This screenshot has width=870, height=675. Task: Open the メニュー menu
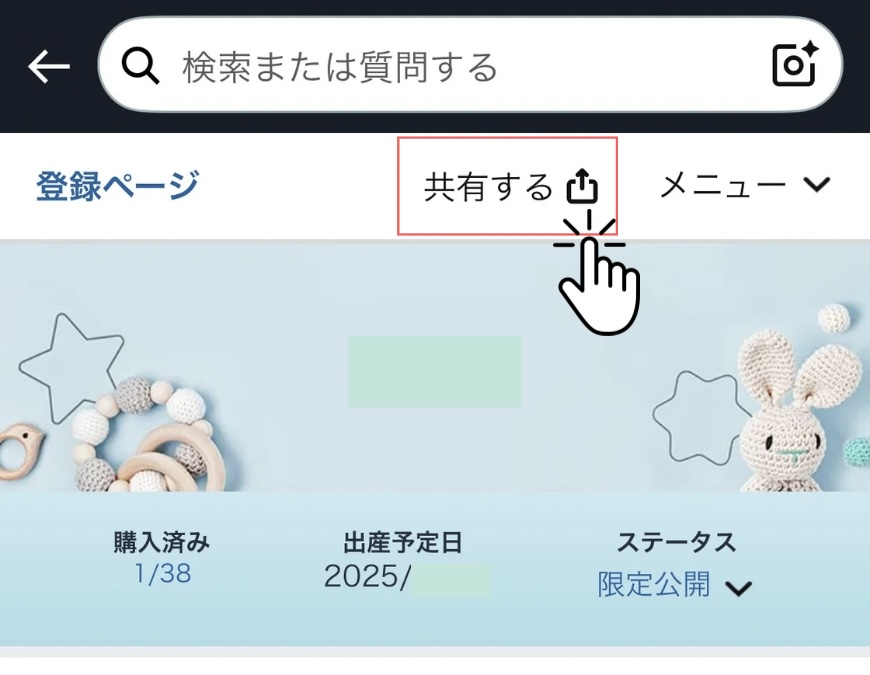[745, 185]
